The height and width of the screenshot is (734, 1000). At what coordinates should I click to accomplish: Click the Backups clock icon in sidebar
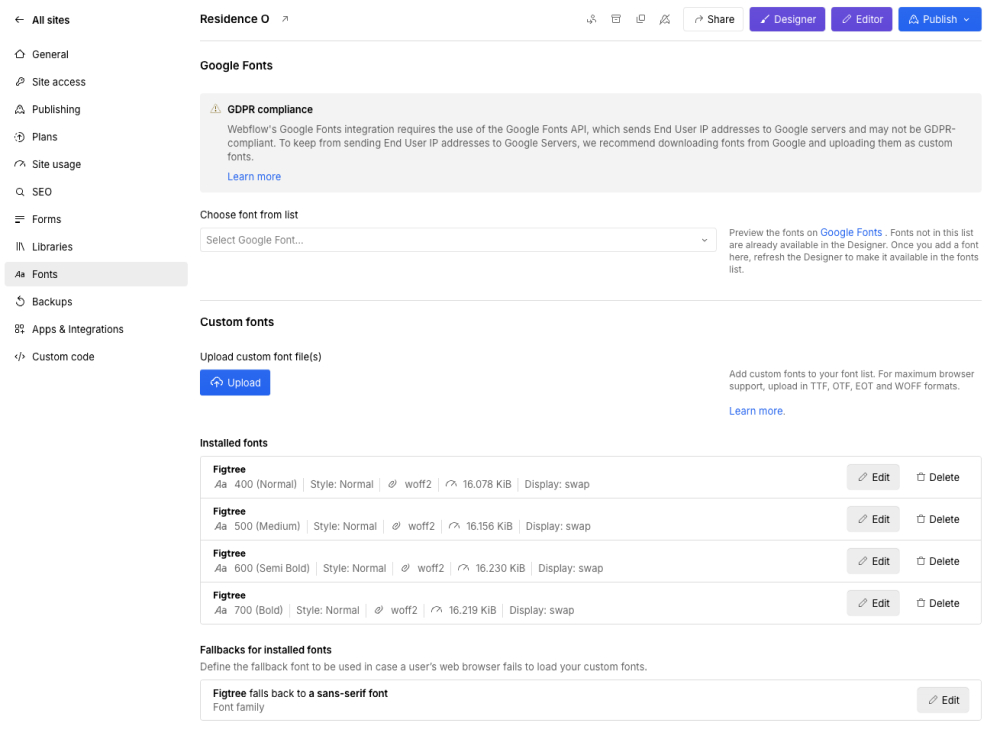coord(19,301)
